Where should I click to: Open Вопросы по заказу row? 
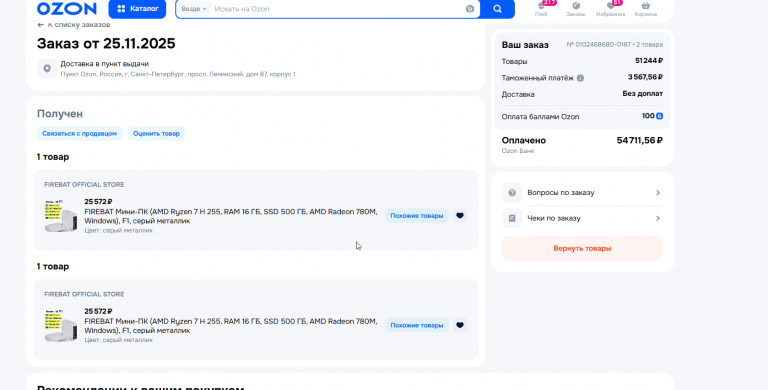tap(582, 193)
